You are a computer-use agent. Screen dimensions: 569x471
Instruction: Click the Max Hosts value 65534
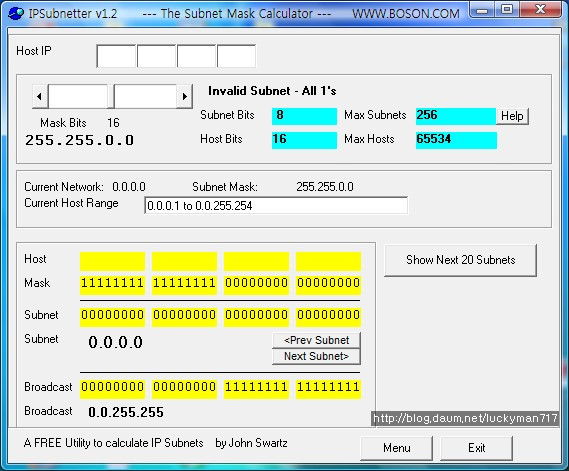pos(456,140)
